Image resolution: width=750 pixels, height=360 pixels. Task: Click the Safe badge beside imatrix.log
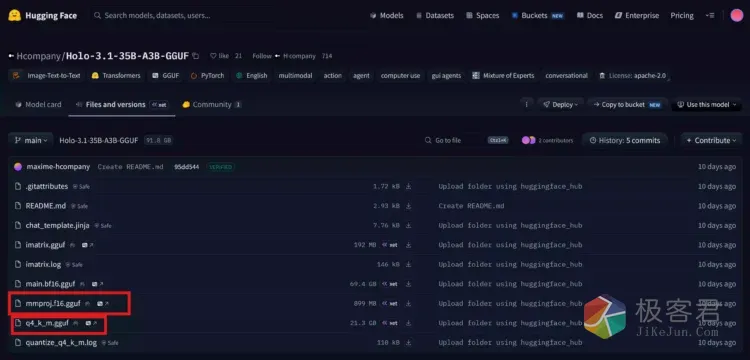pyautogui.click(x=74, y=264)
